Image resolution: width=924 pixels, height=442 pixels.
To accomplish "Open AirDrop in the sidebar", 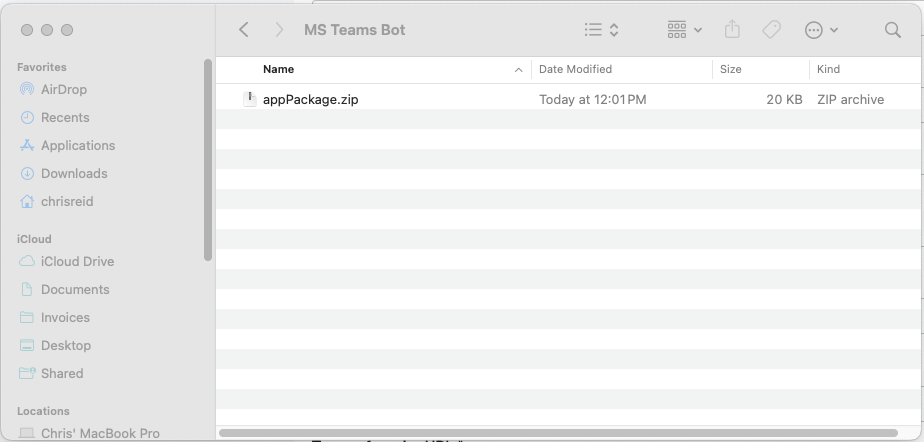I will coord(64,90).
